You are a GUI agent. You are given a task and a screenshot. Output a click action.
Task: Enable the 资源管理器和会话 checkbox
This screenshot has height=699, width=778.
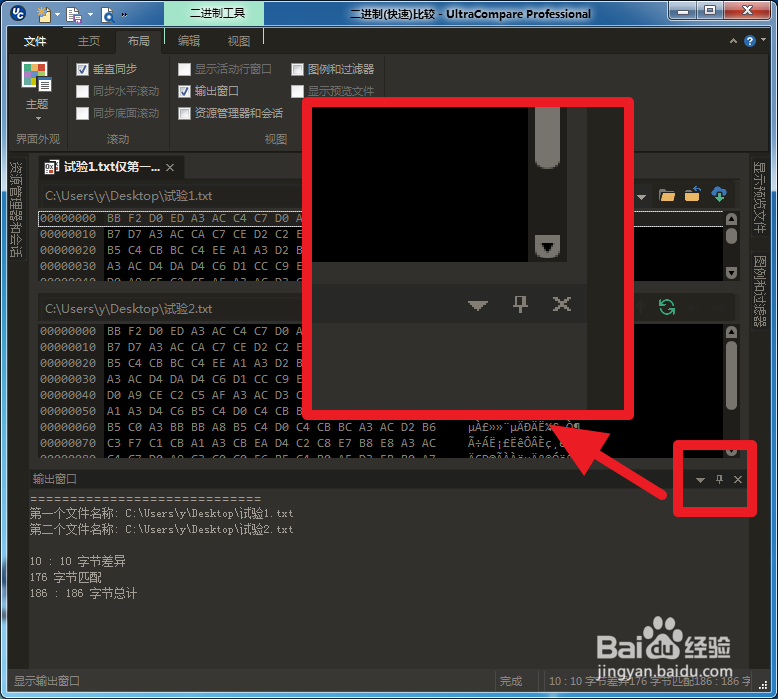click(x=185, y=113)
